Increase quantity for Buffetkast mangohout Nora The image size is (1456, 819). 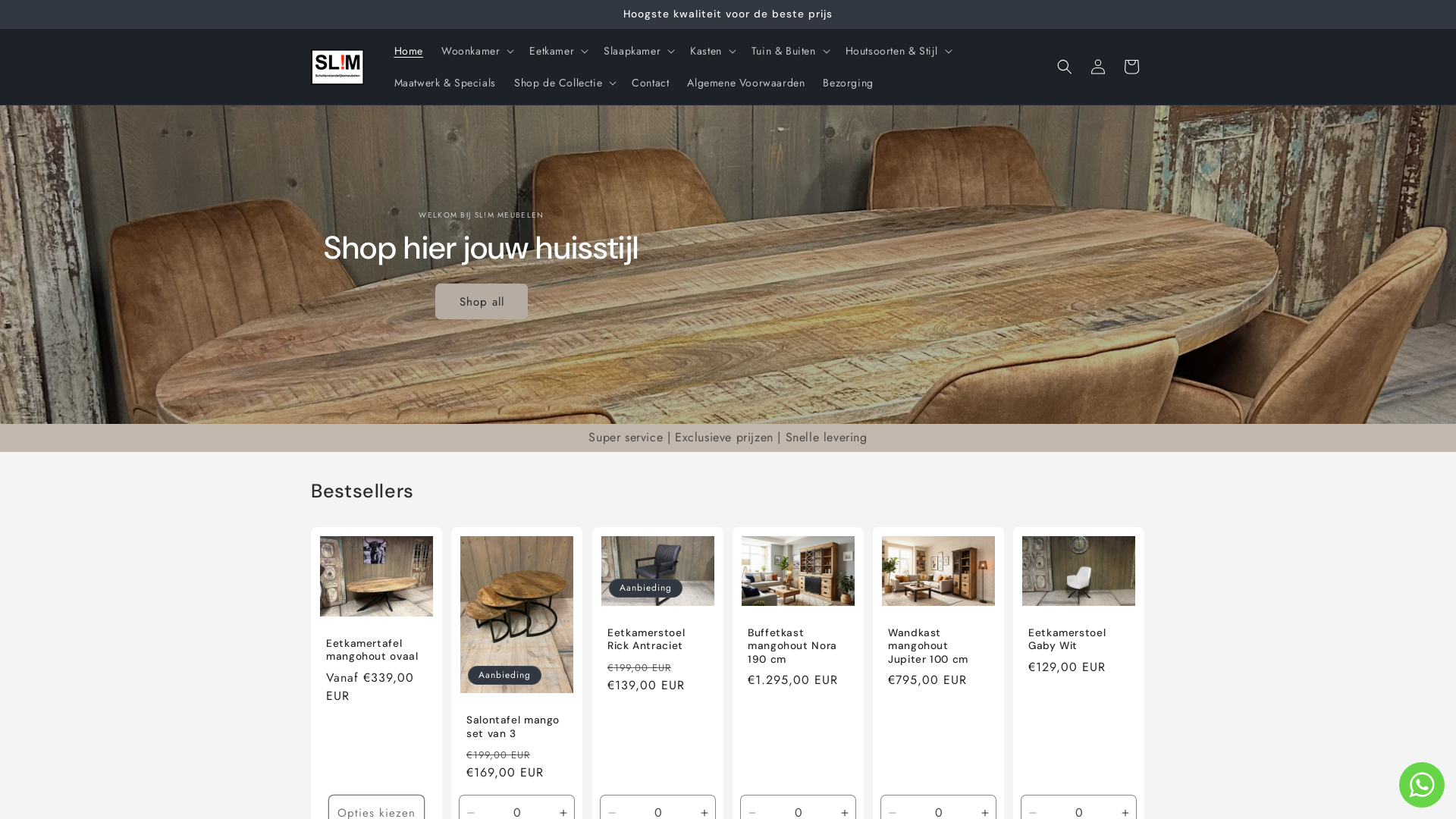pyautogui.click(x=844, y=812)
